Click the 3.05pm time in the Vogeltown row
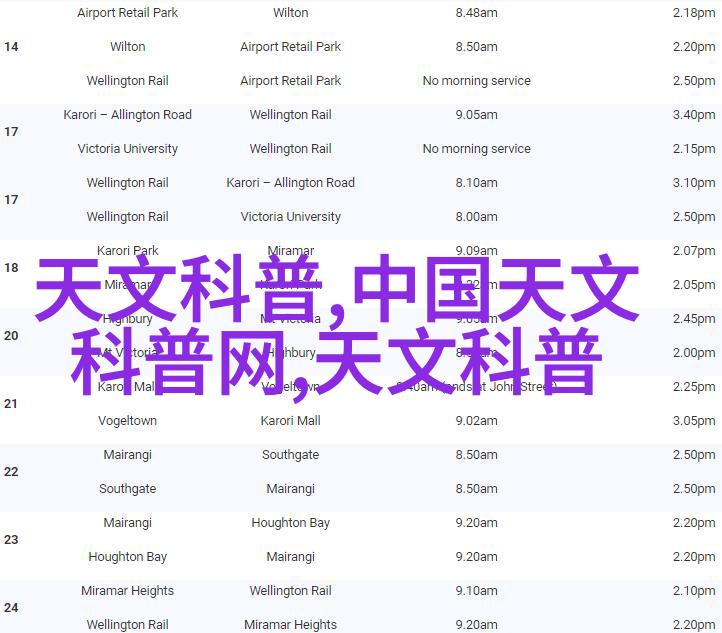Screen dimensions: 722x633 click(693, 421)
